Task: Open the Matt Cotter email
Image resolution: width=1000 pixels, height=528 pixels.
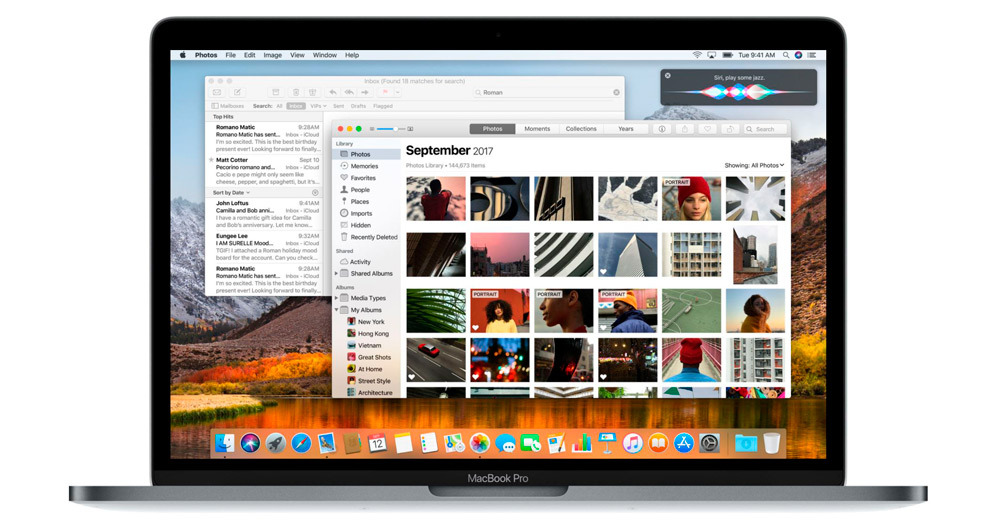Action: (x=265, y=171)
